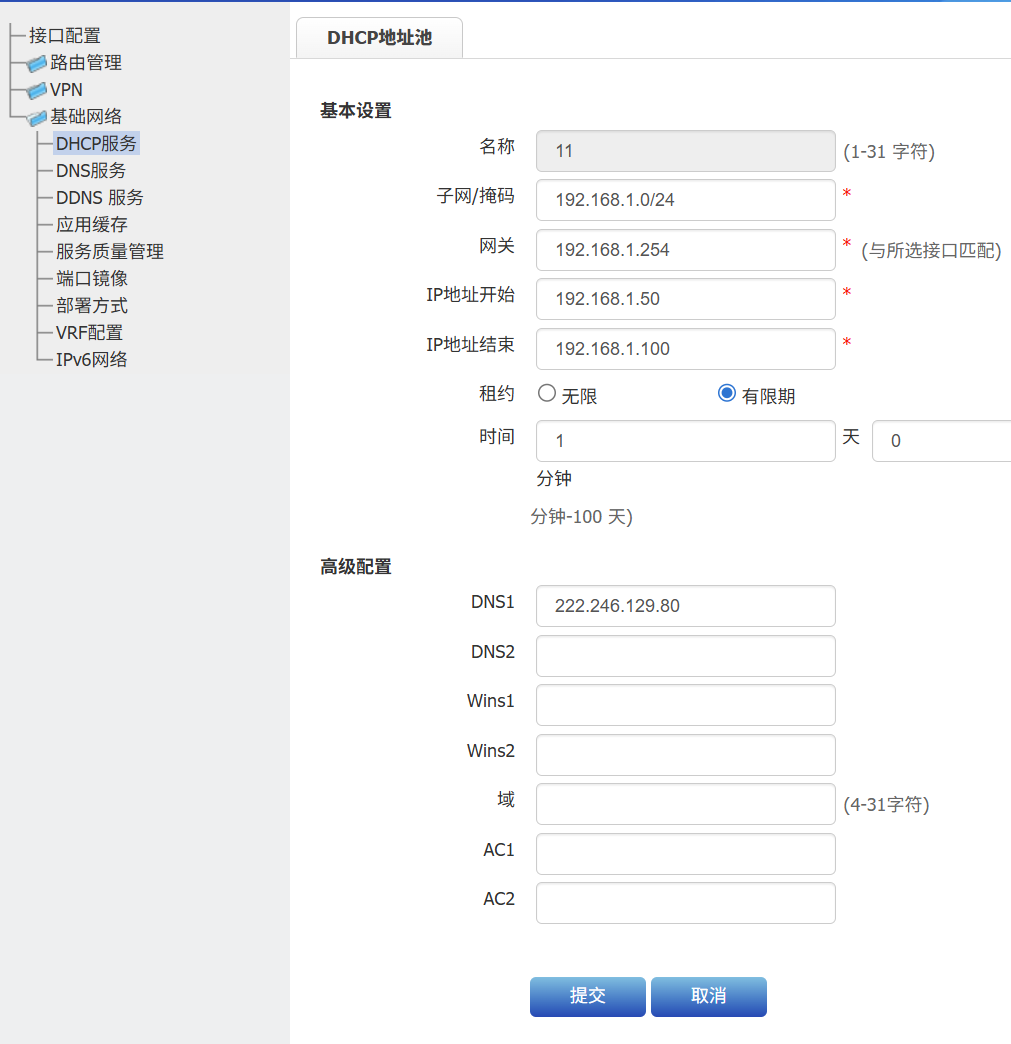Click the (1-31 字符) hint text
Image resolution: width=1011 pixels, height=1044 pixels.
point(889,152)
